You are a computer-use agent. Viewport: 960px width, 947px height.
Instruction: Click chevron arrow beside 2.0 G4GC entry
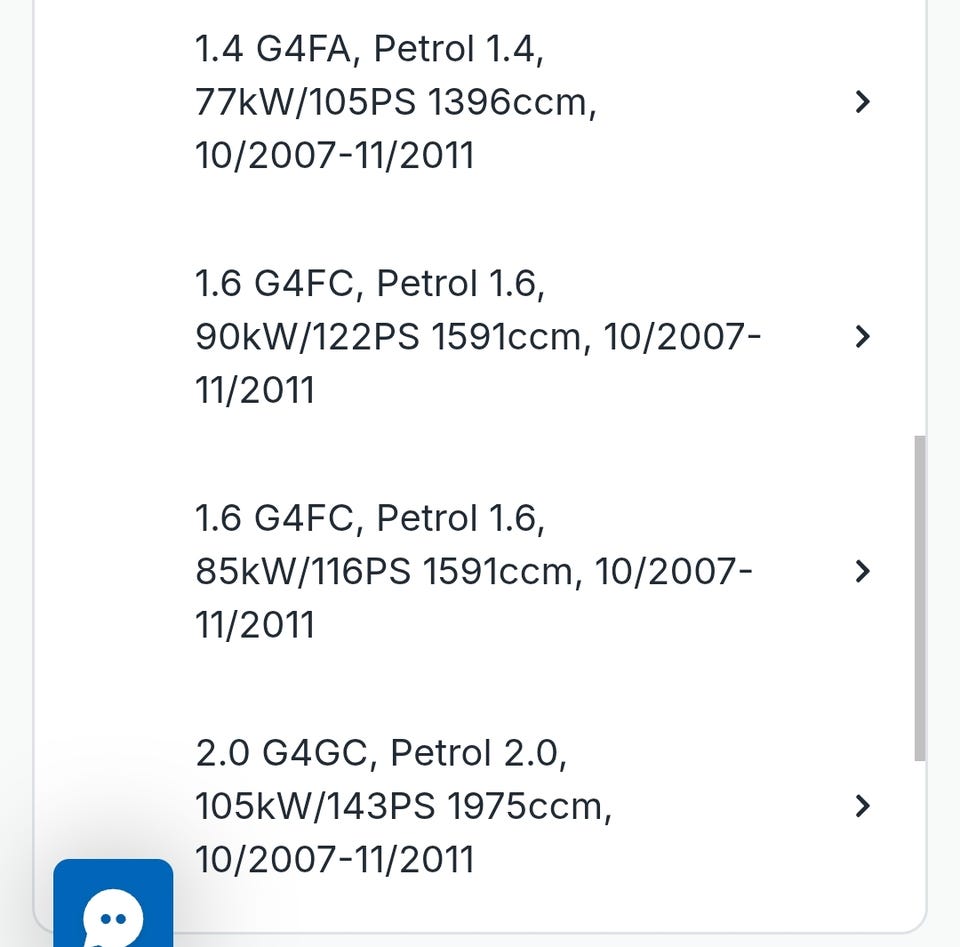[x=863, y=805]
